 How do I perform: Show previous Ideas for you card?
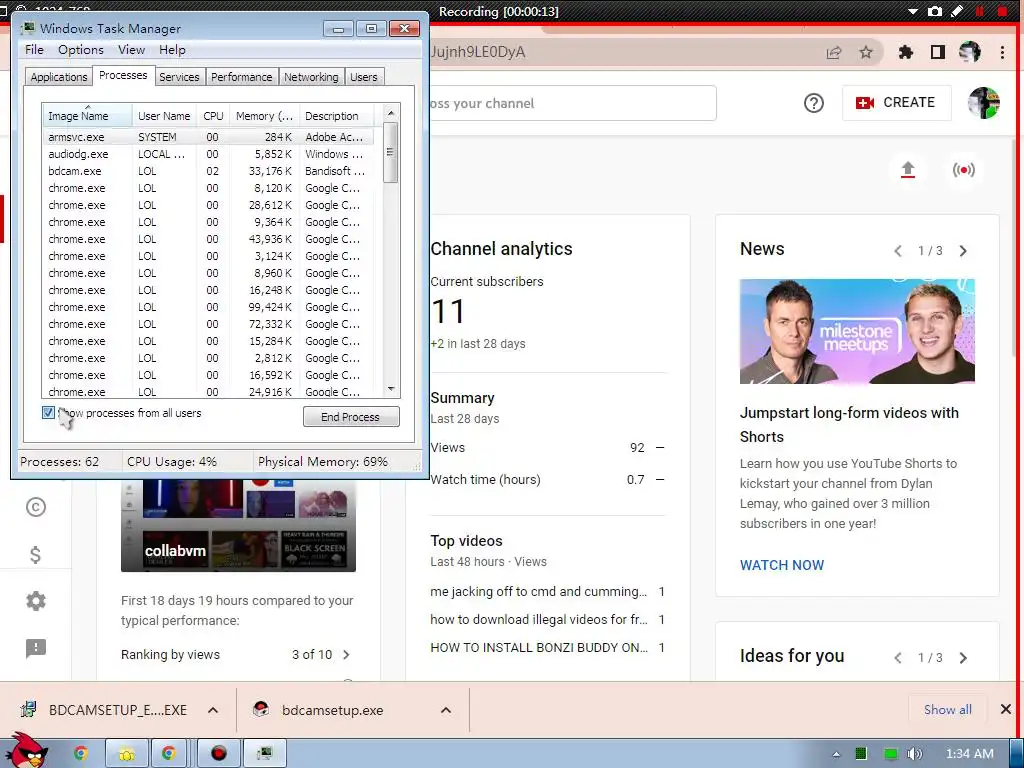[x=898, y=658]
